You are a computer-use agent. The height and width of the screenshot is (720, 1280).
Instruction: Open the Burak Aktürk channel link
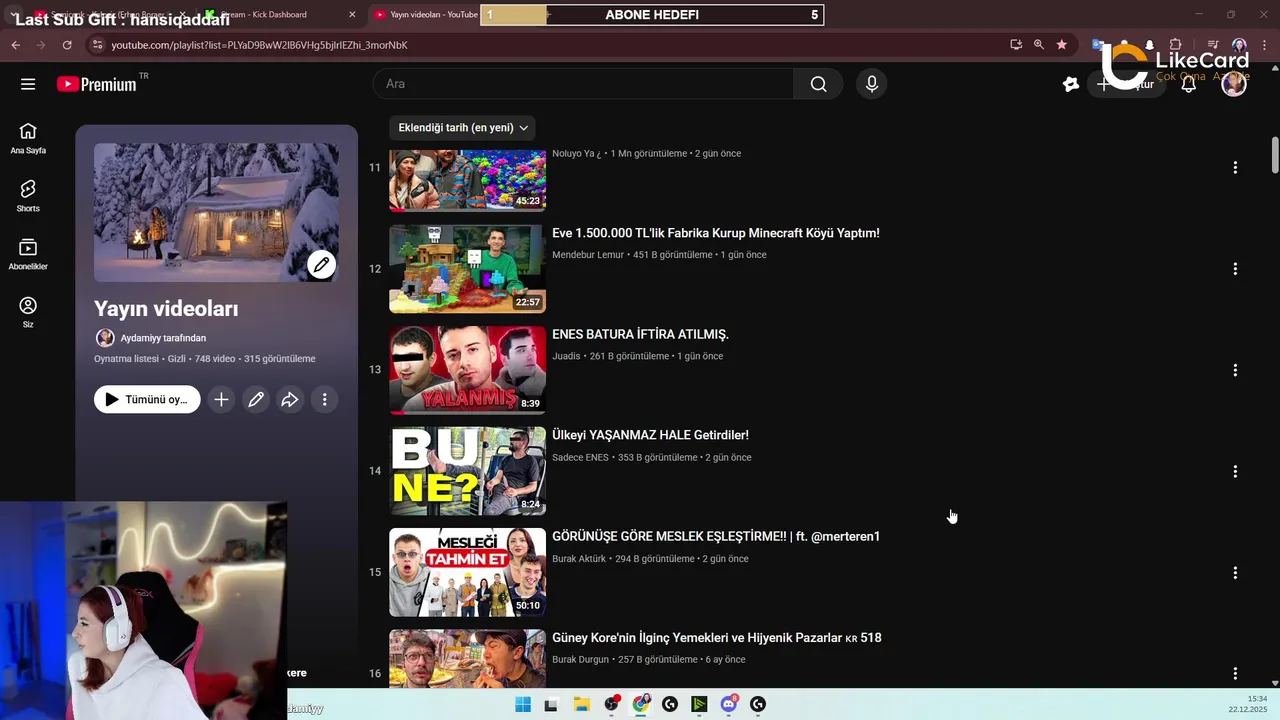[x=579, y=559]
